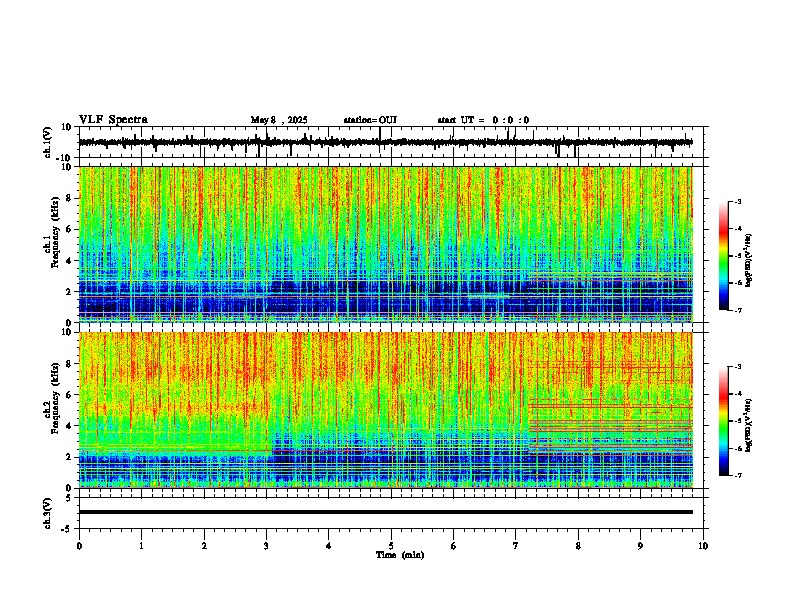792x612 pixels.
Task: Click the "-7" value on ch.2 colorbar
Action: click(x=738, y=475)
